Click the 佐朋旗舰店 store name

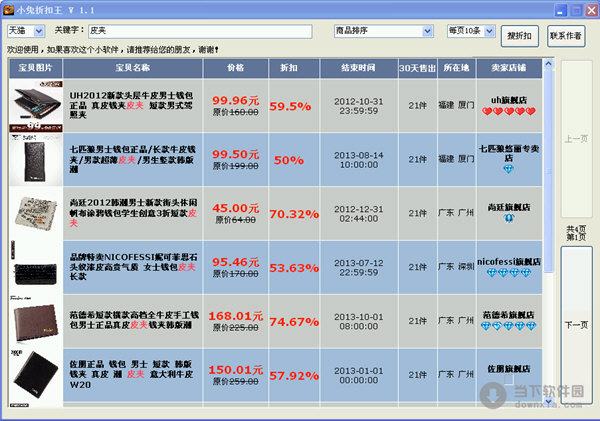pos(509,369)
